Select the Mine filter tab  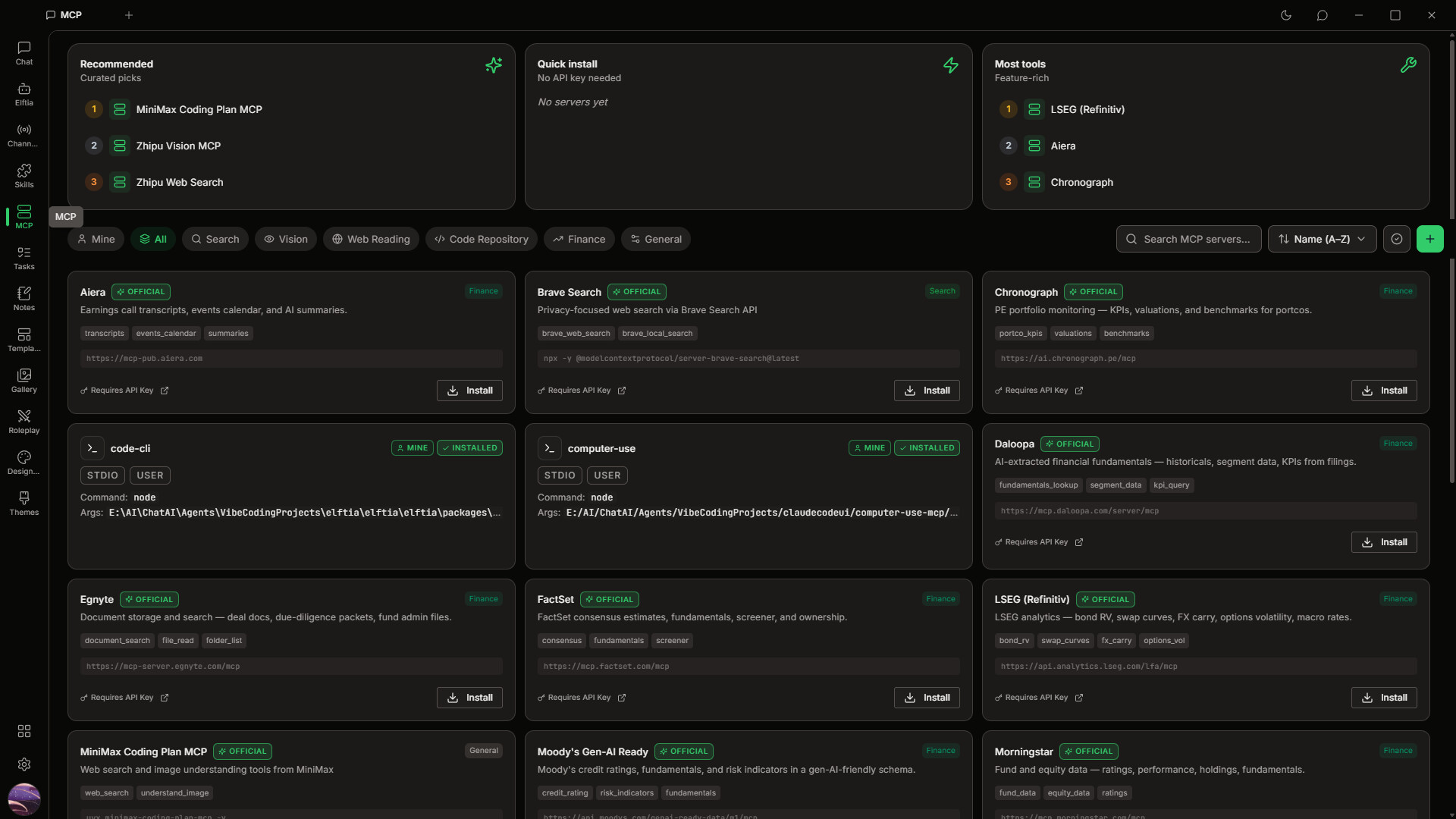pos(96,239)
